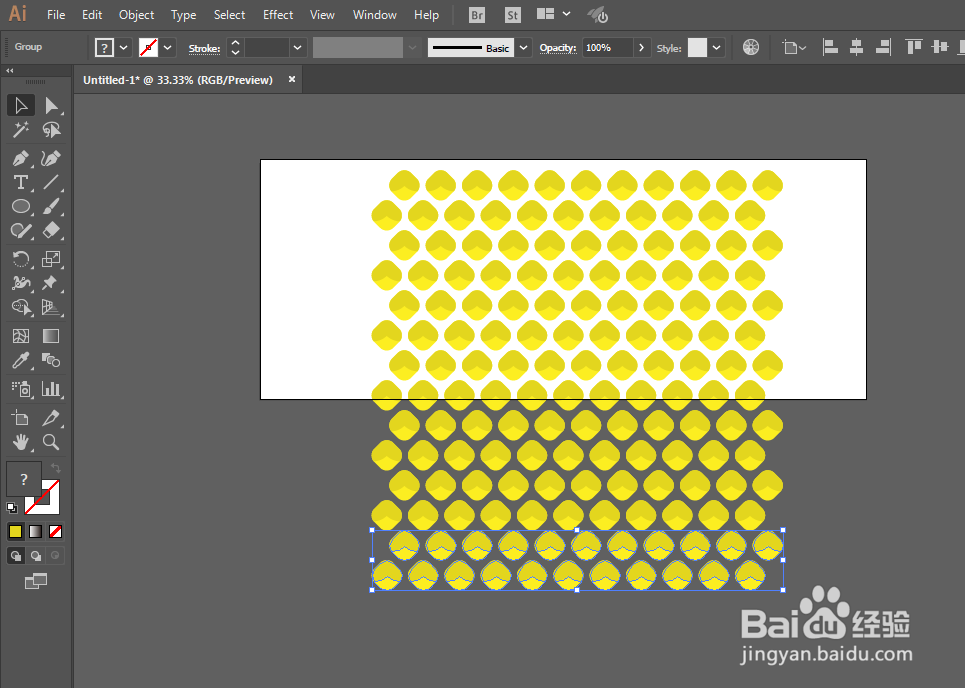Select the Magic Wand tool
This screenshot has height=688, width=965.
coord(21,130)
